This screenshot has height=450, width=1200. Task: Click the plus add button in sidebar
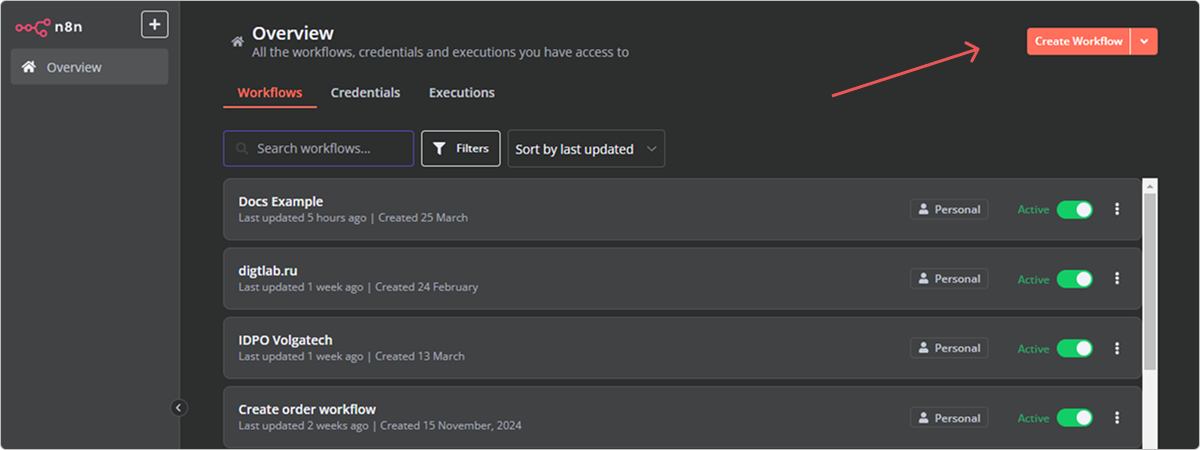click(x=154, y=25)
